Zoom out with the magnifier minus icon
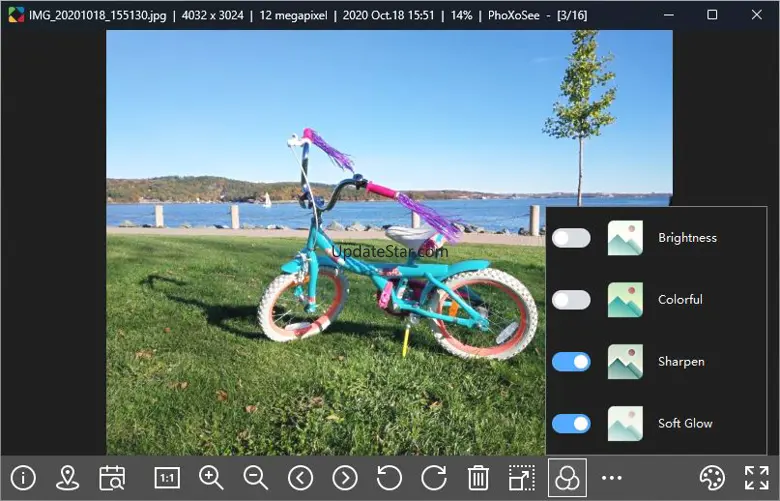The height and width of the screenshot is (501, 780). pyautogui.click(x=256, y=478)
